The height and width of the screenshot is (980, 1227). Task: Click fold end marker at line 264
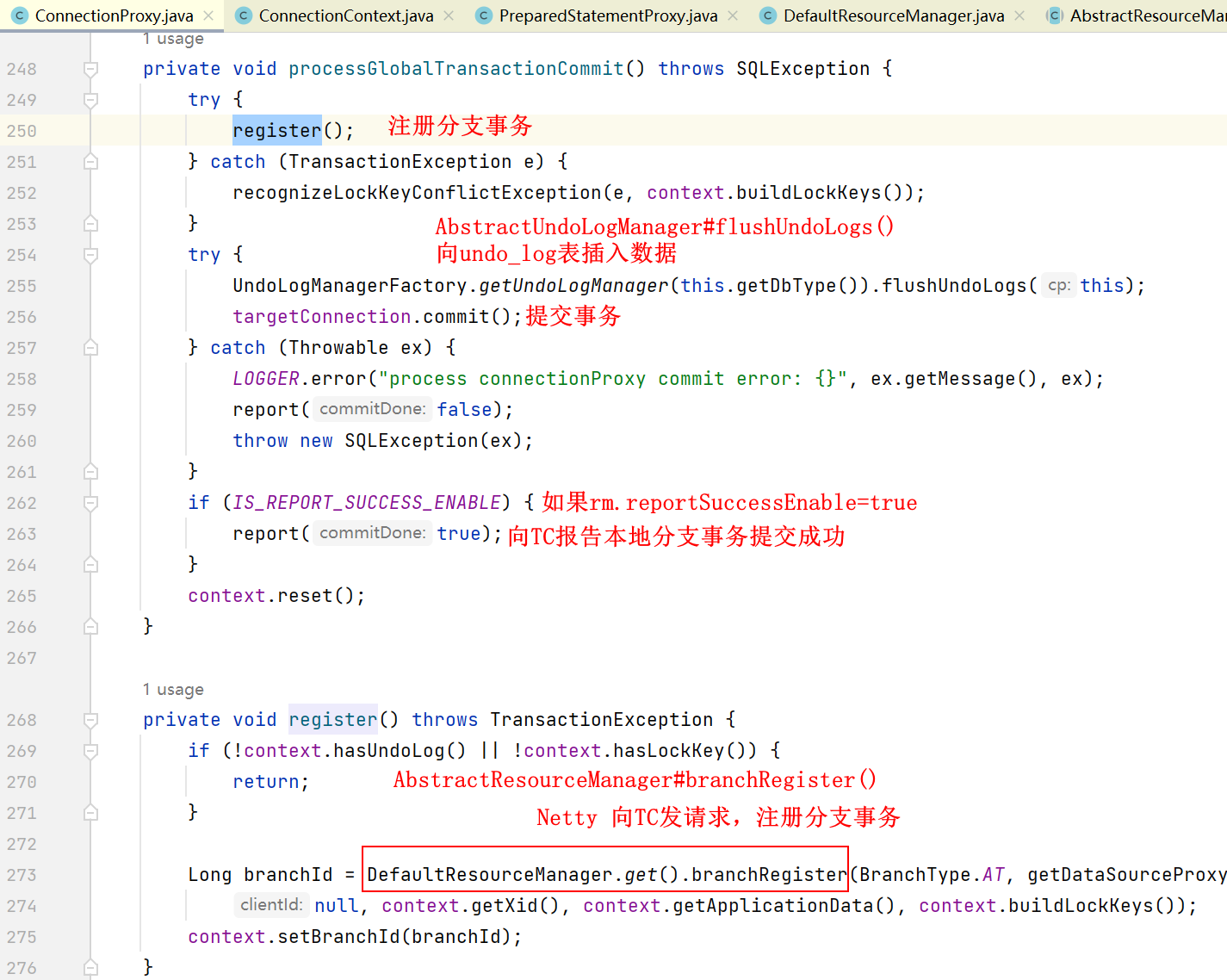90,565
